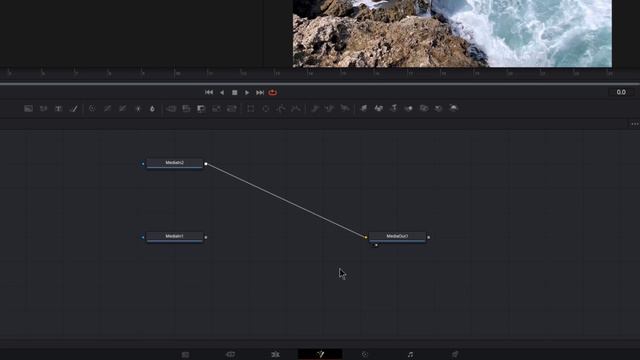Add an Ellipse mask node

coord(266,109)
